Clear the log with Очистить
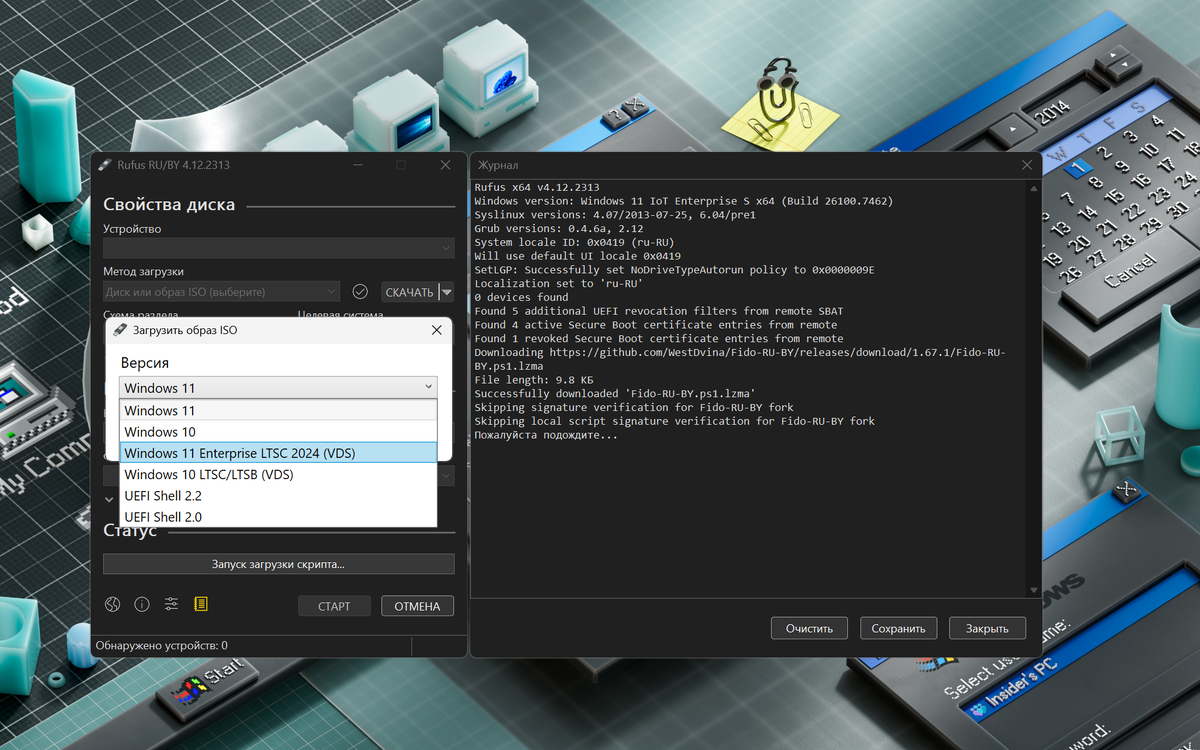Screen dimensions: 1200x750 click(809, 628)
